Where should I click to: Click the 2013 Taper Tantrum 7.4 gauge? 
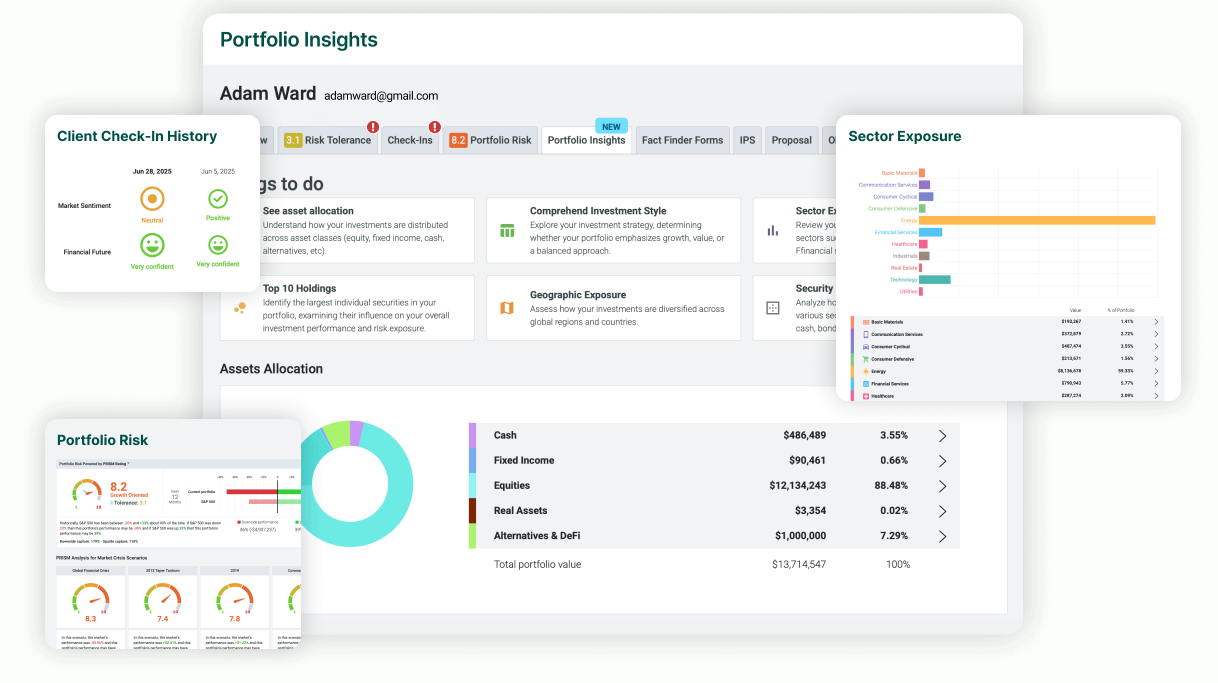click(163, 600)
